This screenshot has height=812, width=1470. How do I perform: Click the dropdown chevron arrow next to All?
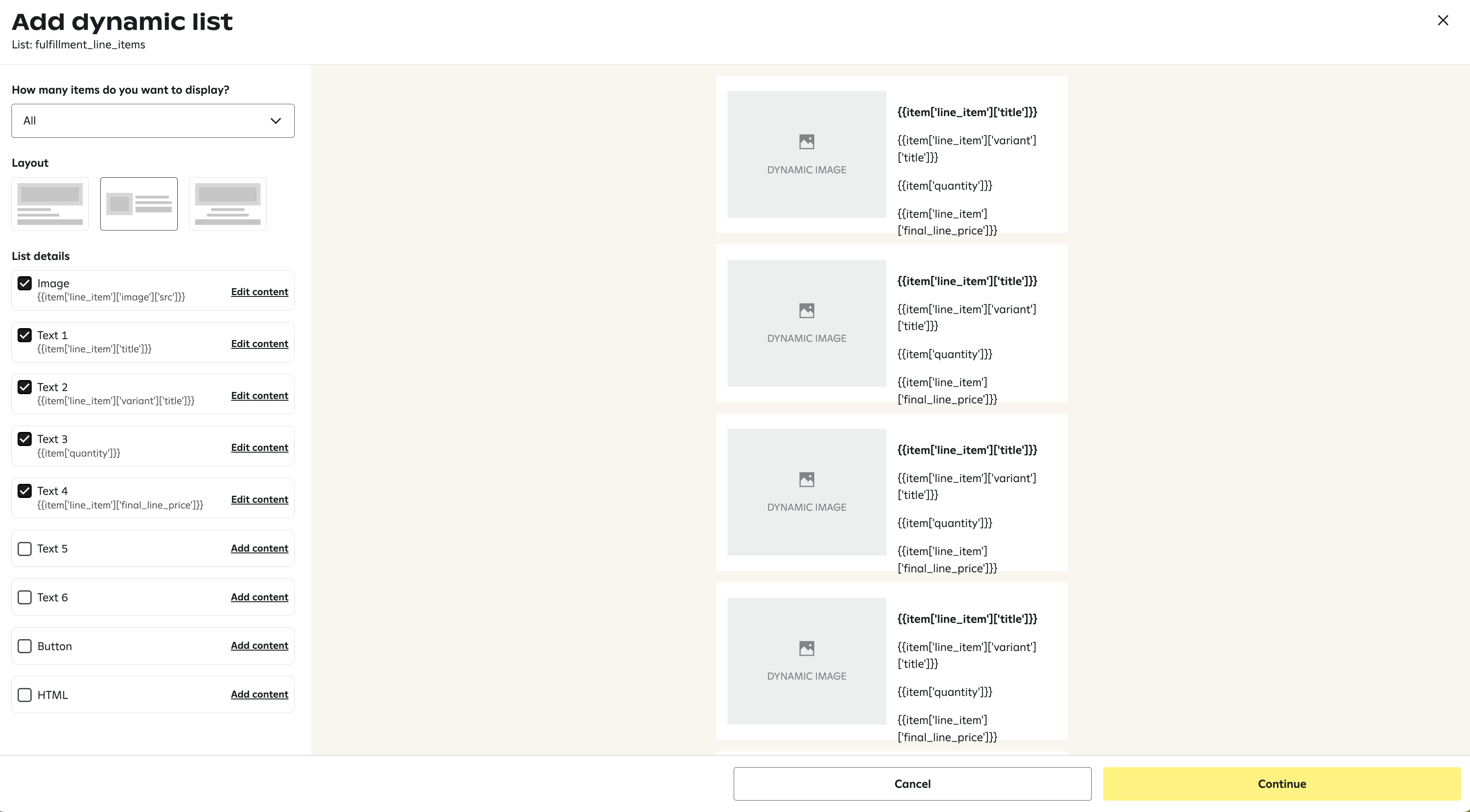click(276, 121)
